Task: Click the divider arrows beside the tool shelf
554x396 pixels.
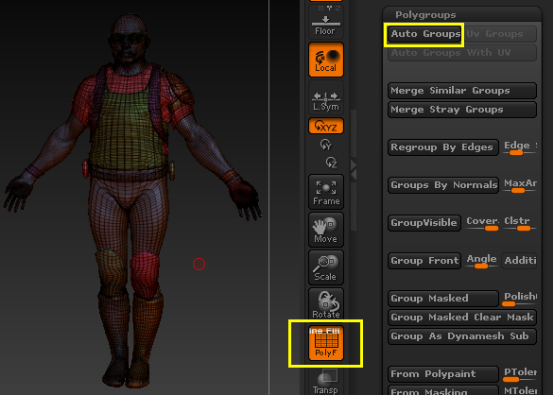Action: [x=353, y=170]
